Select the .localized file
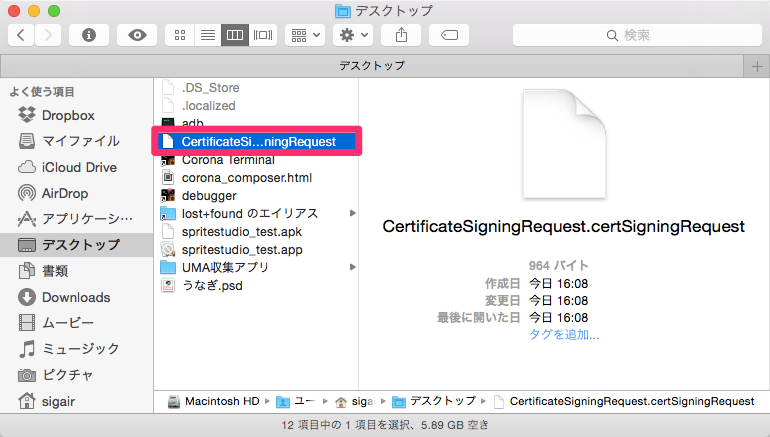Image resolution: width=770 pixels, height=437 pixels. click(208, 106)
